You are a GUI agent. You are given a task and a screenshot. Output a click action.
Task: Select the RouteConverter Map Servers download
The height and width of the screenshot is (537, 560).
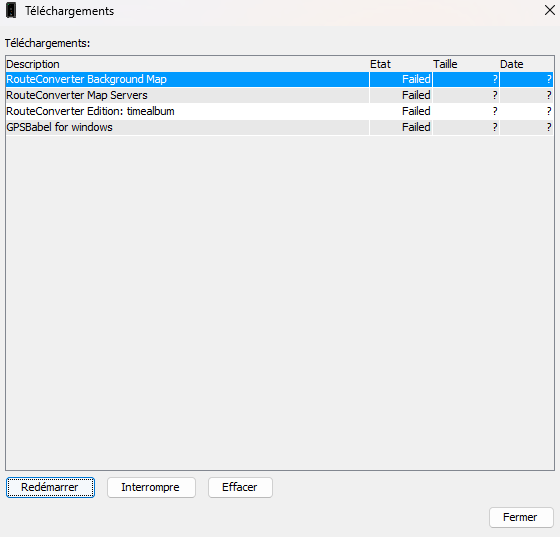280,95
